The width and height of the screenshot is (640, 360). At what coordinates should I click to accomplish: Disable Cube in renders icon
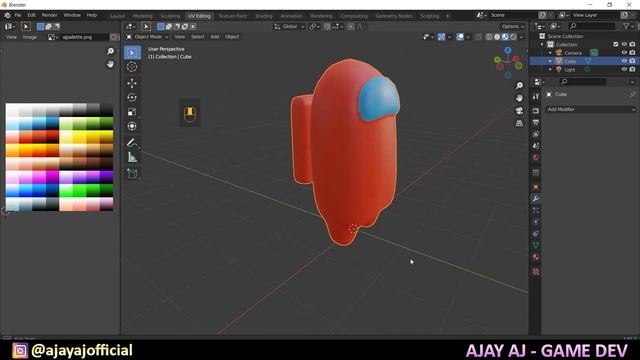pos(632,61)
